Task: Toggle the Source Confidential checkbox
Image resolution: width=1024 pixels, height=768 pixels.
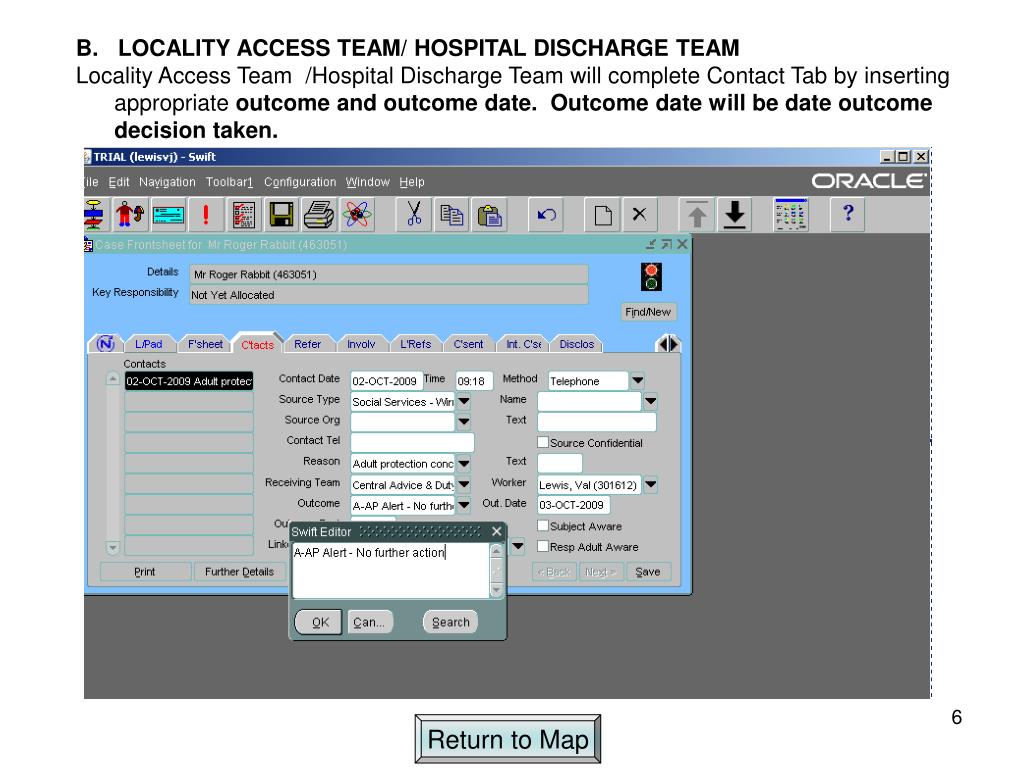Action: point(543,442)
